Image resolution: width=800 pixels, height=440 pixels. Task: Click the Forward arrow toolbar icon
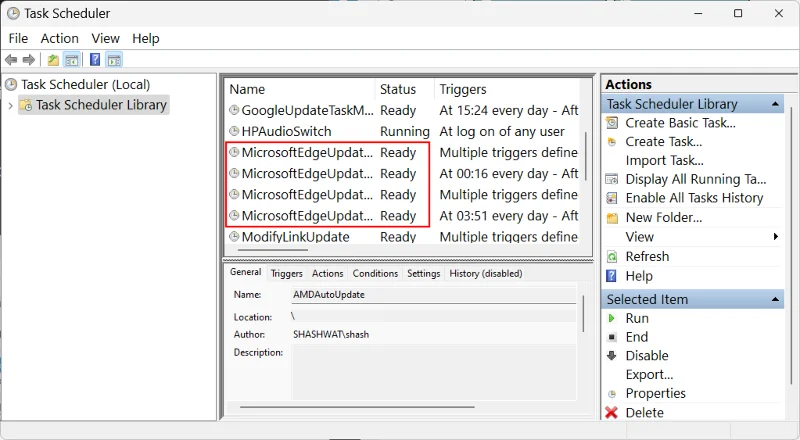[x=29, y=60]
